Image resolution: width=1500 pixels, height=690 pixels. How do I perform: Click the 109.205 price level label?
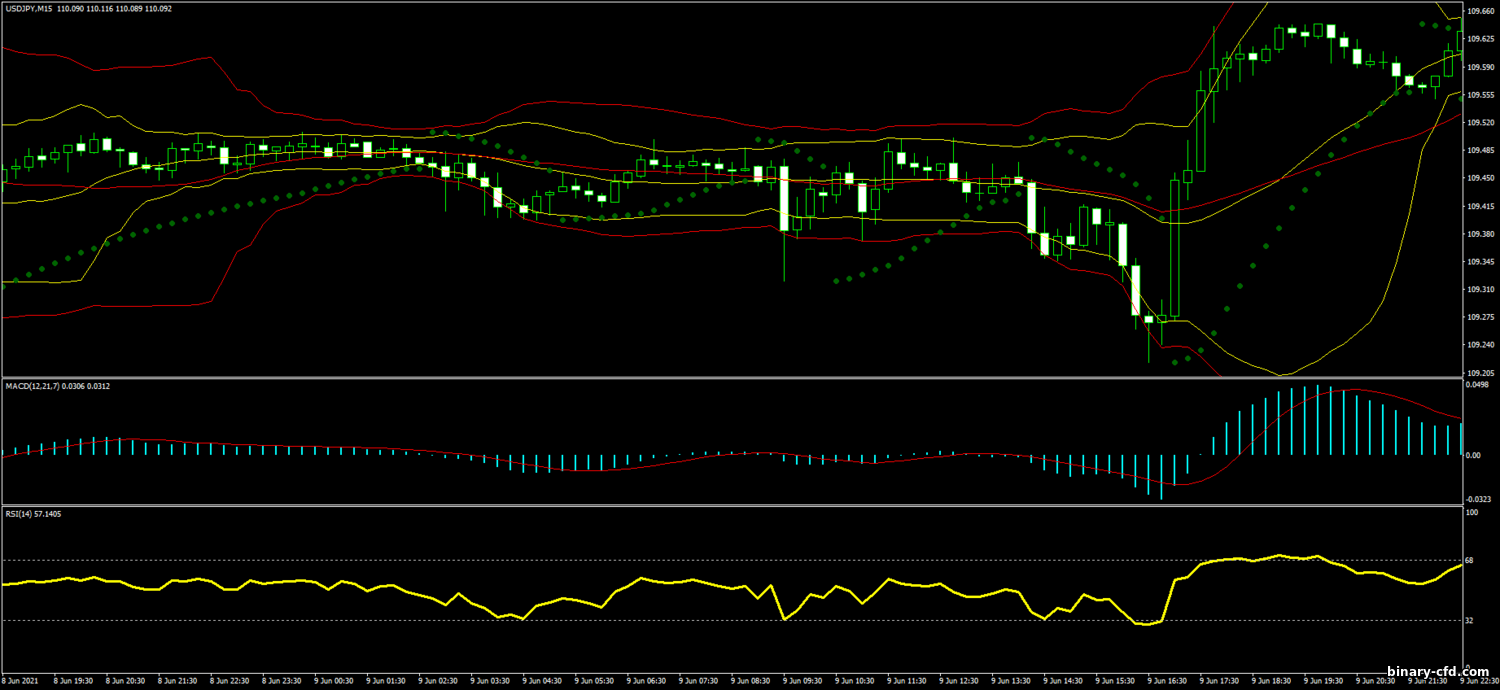[x=1480, y=372]
